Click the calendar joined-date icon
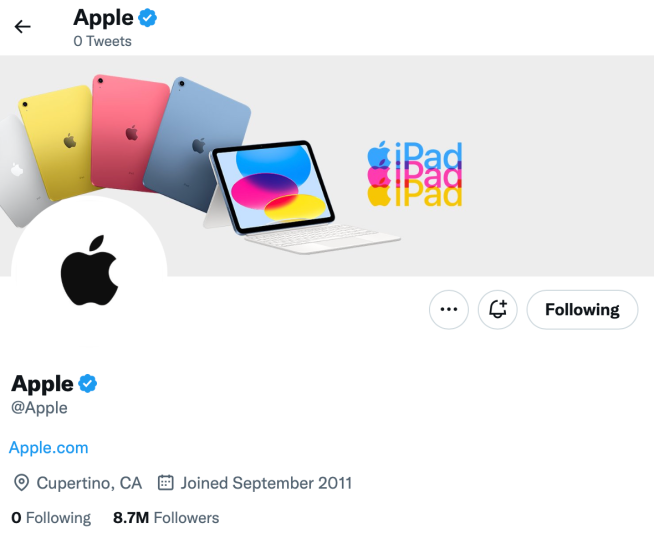 (x=166, y=483)
